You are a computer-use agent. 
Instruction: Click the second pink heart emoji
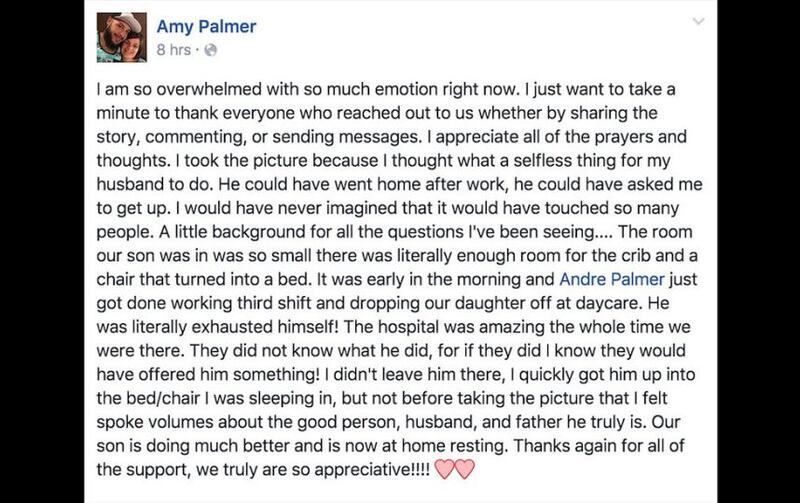pos(464,469)
